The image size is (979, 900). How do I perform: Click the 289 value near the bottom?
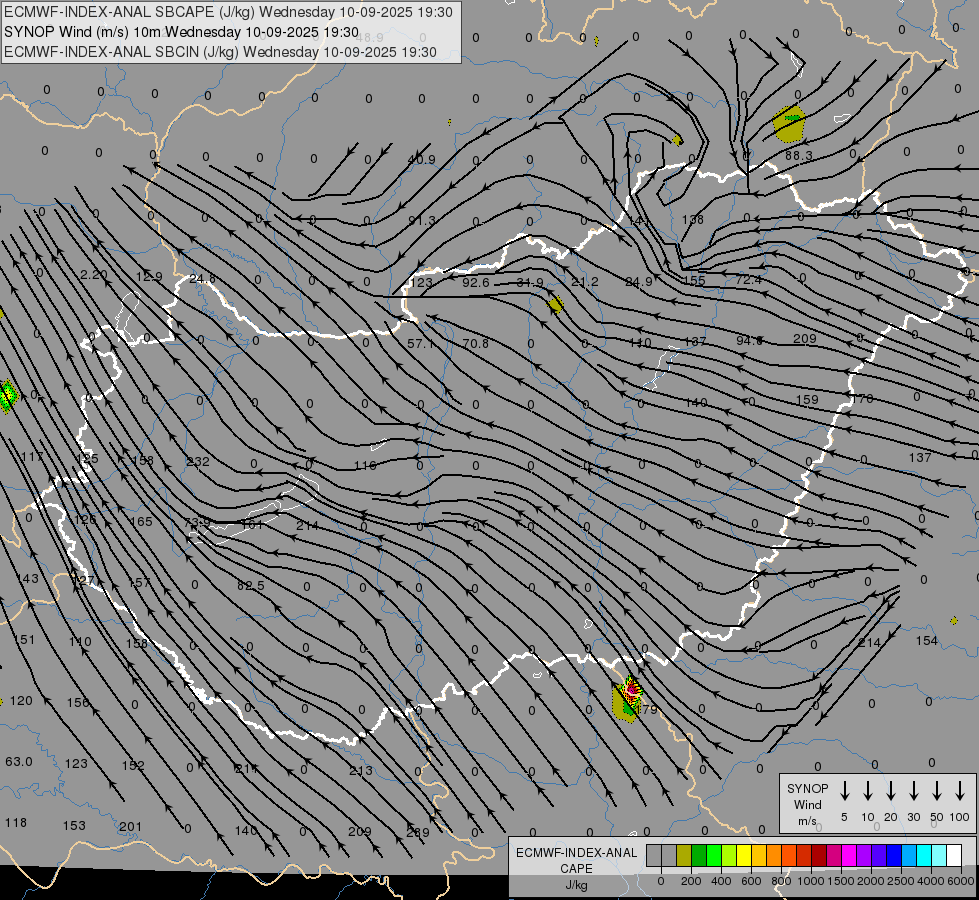[418, 832]
